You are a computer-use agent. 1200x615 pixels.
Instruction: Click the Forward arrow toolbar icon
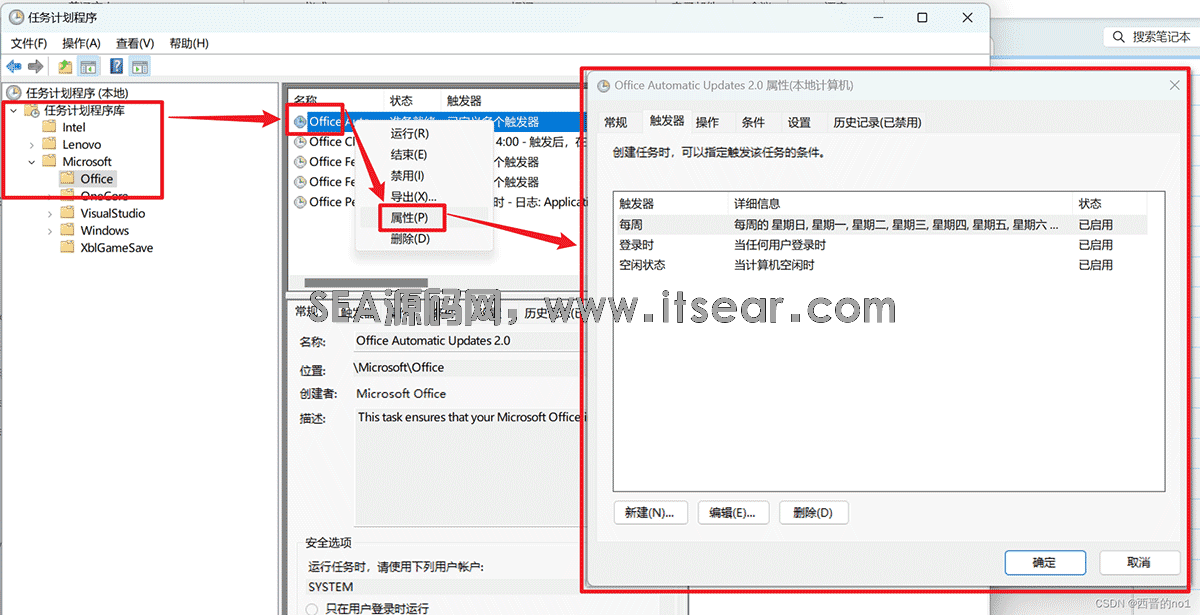(x=36, y=67)
